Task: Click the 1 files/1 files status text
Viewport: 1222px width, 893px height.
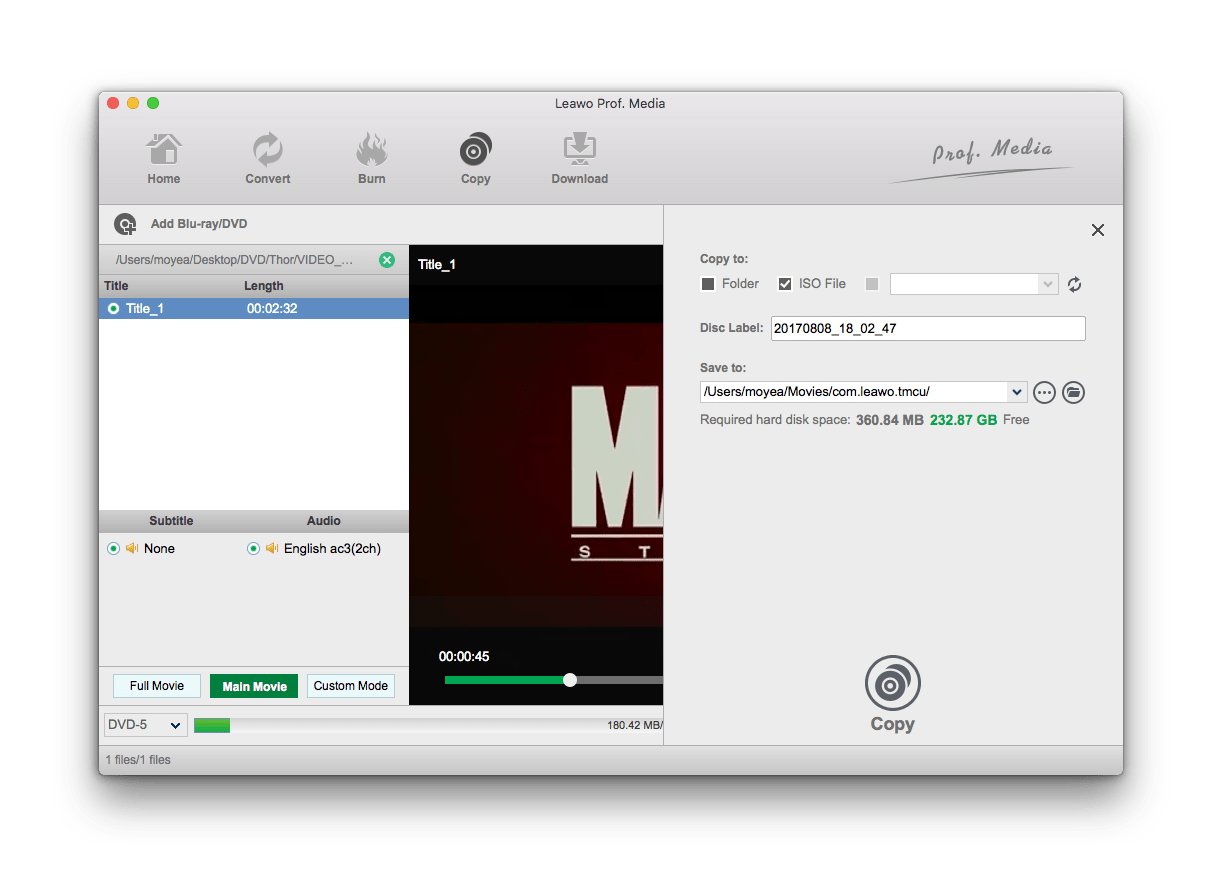Action: 138,760
